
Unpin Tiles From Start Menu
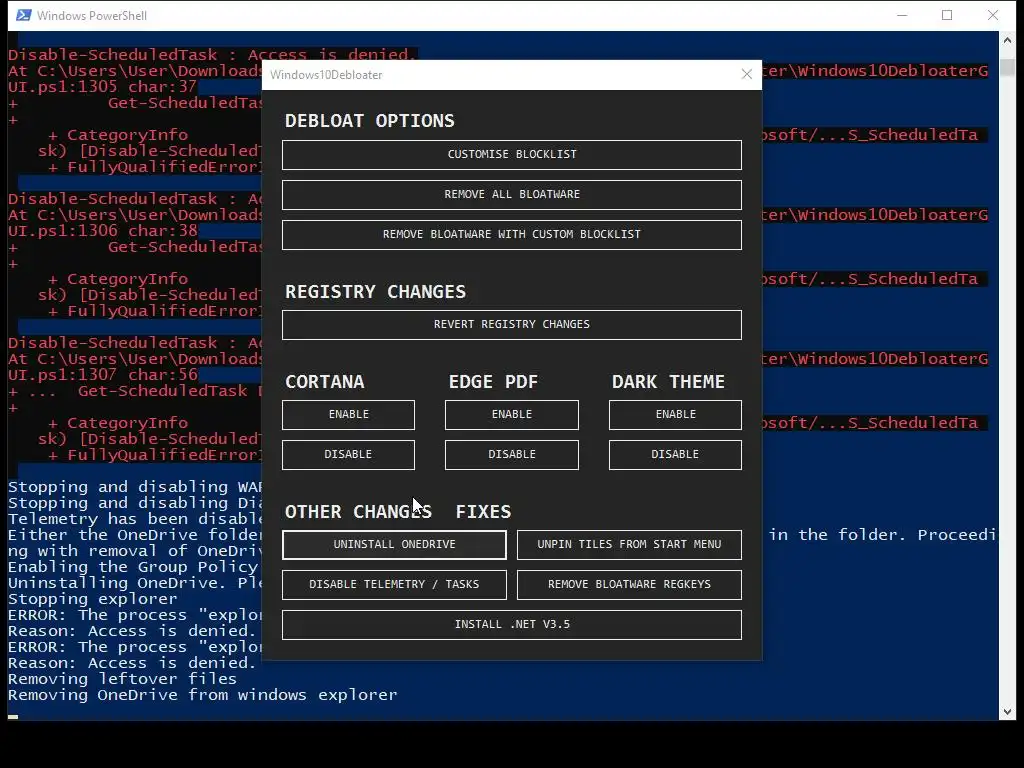pyautogui.click(x=629, y=545)
